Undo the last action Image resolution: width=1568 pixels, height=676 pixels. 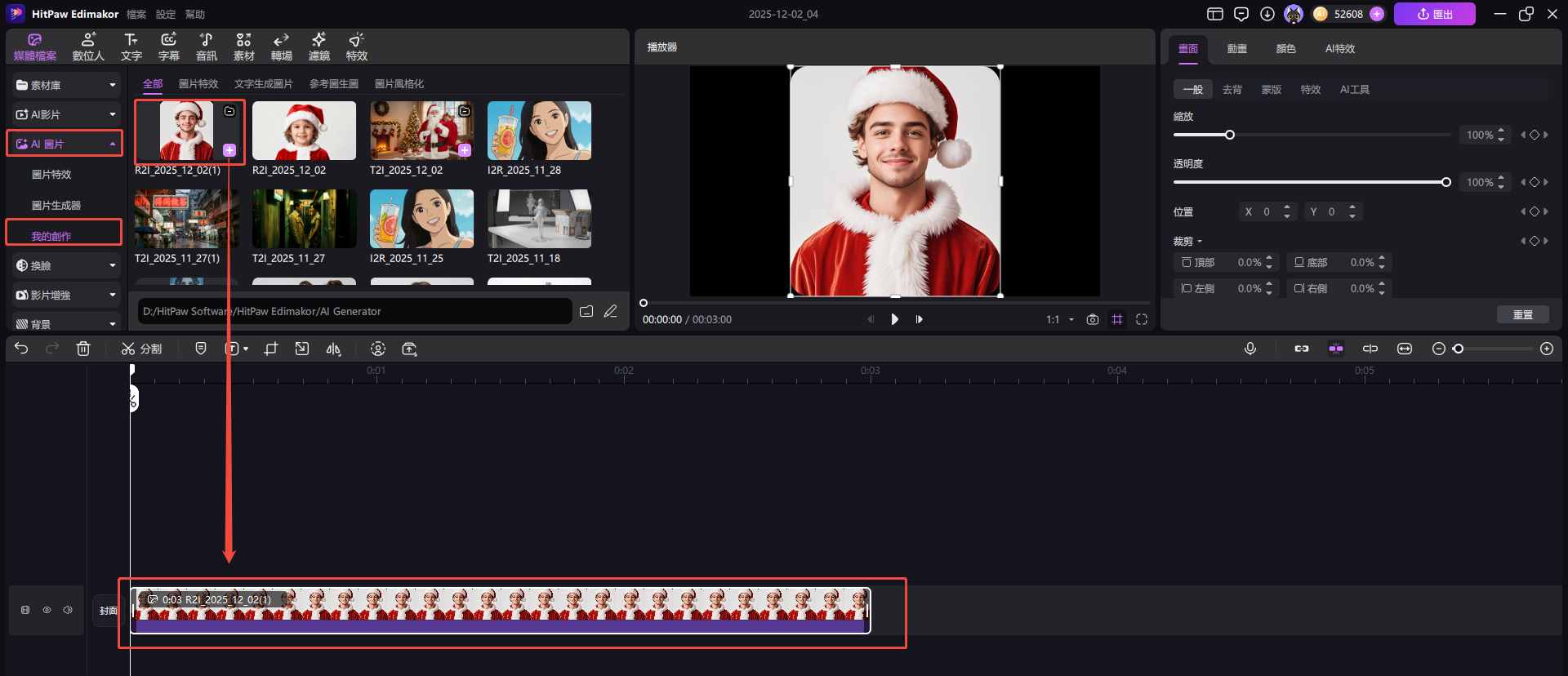(x=21, y=349)
